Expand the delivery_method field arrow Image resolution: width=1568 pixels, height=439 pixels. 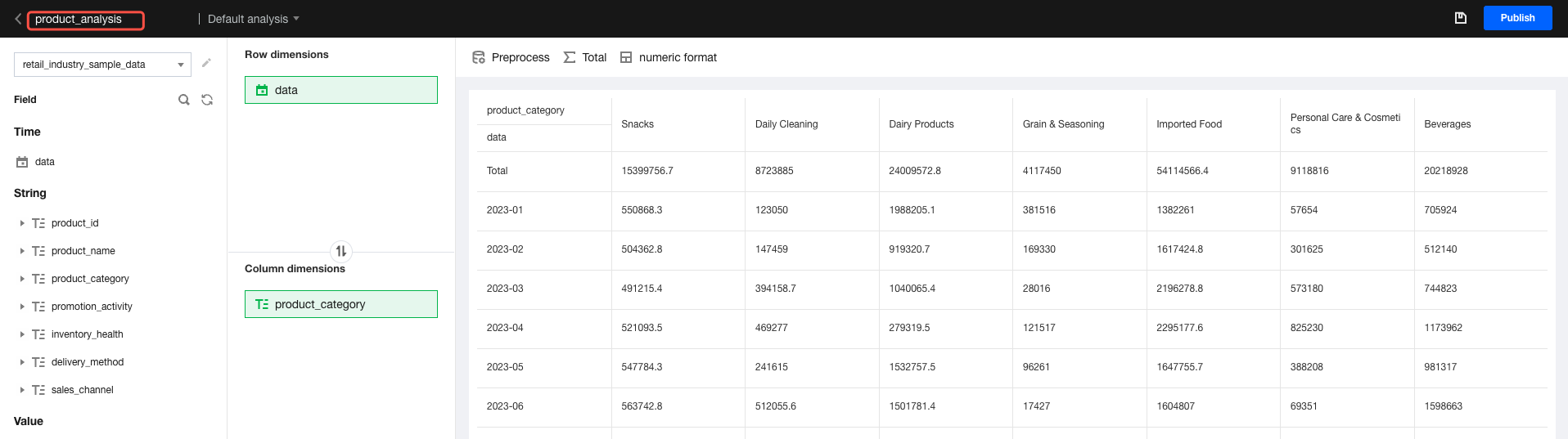(22, 362)
